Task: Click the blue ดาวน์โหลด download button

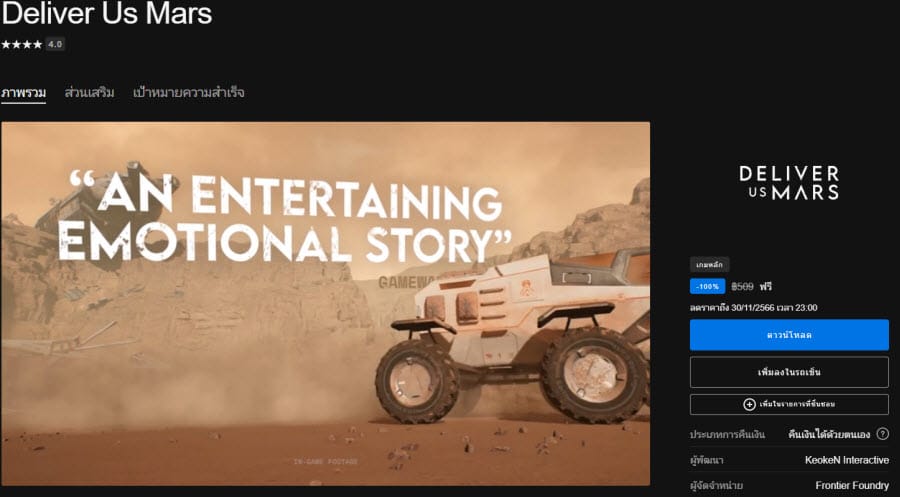Action: pyautogui.click(x=789, y=335)
